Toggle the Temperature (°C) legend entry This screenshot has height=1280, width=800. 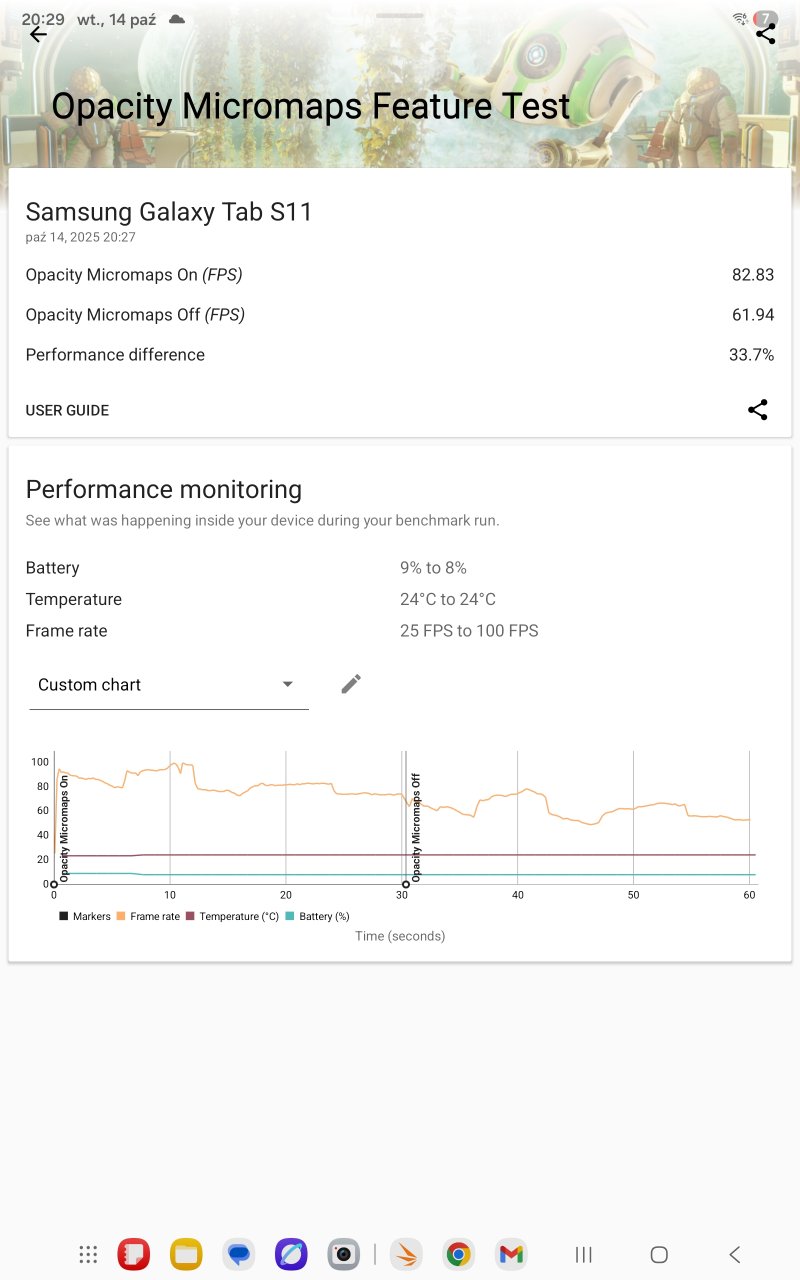click(x=232, y=916)
